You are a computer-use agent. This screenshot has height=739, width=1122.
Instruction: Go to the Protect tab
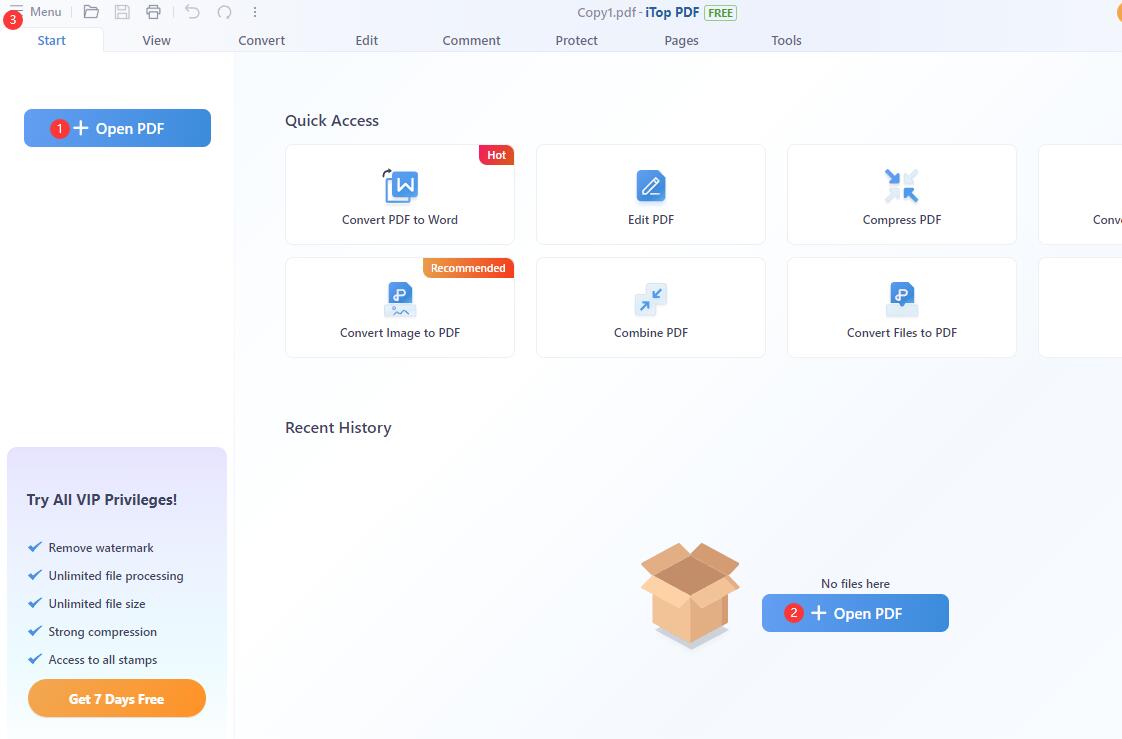[x=577, y=41]
